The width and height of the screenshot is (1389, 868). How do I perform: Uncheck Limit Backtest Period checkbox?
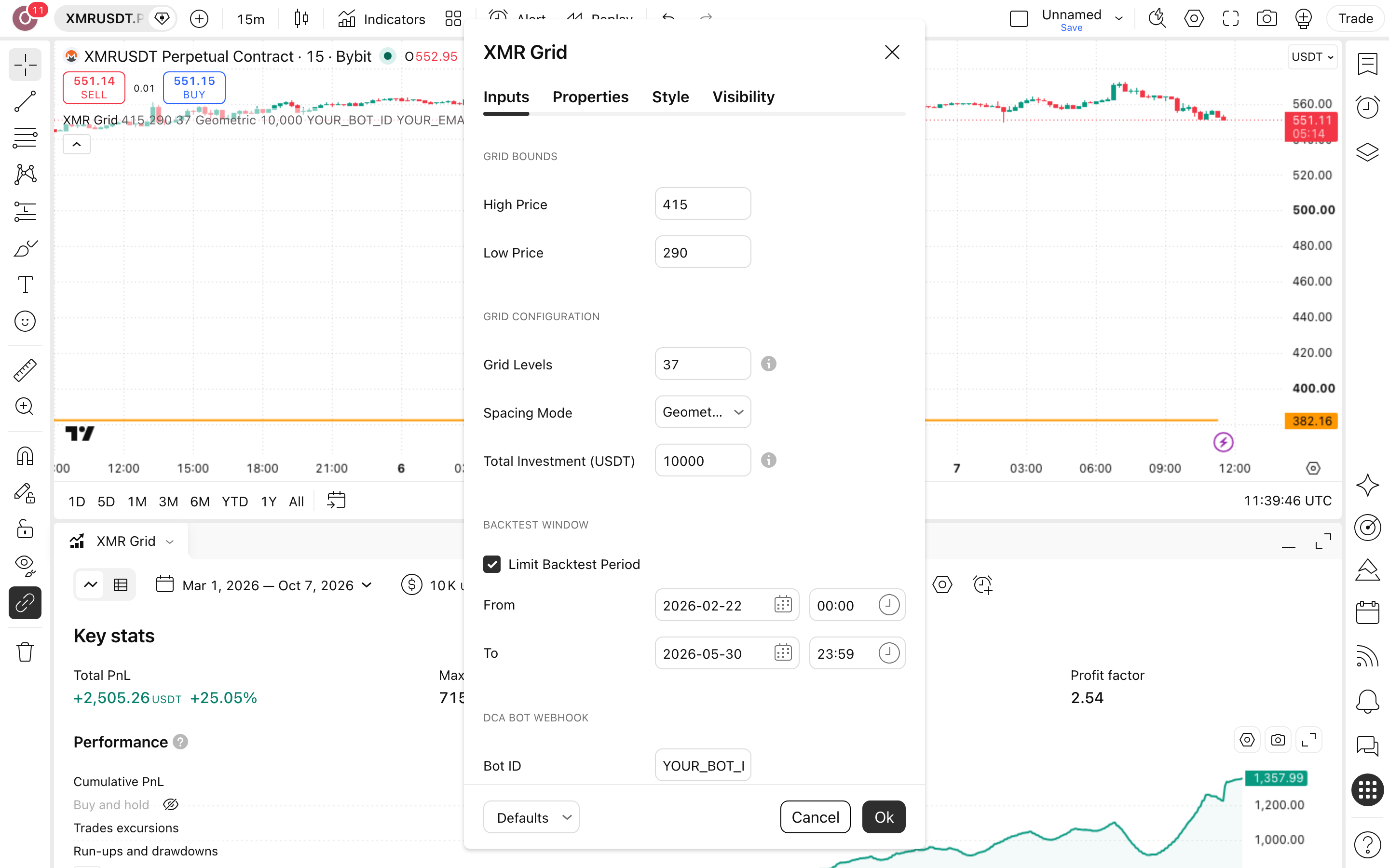pos(492,564)
